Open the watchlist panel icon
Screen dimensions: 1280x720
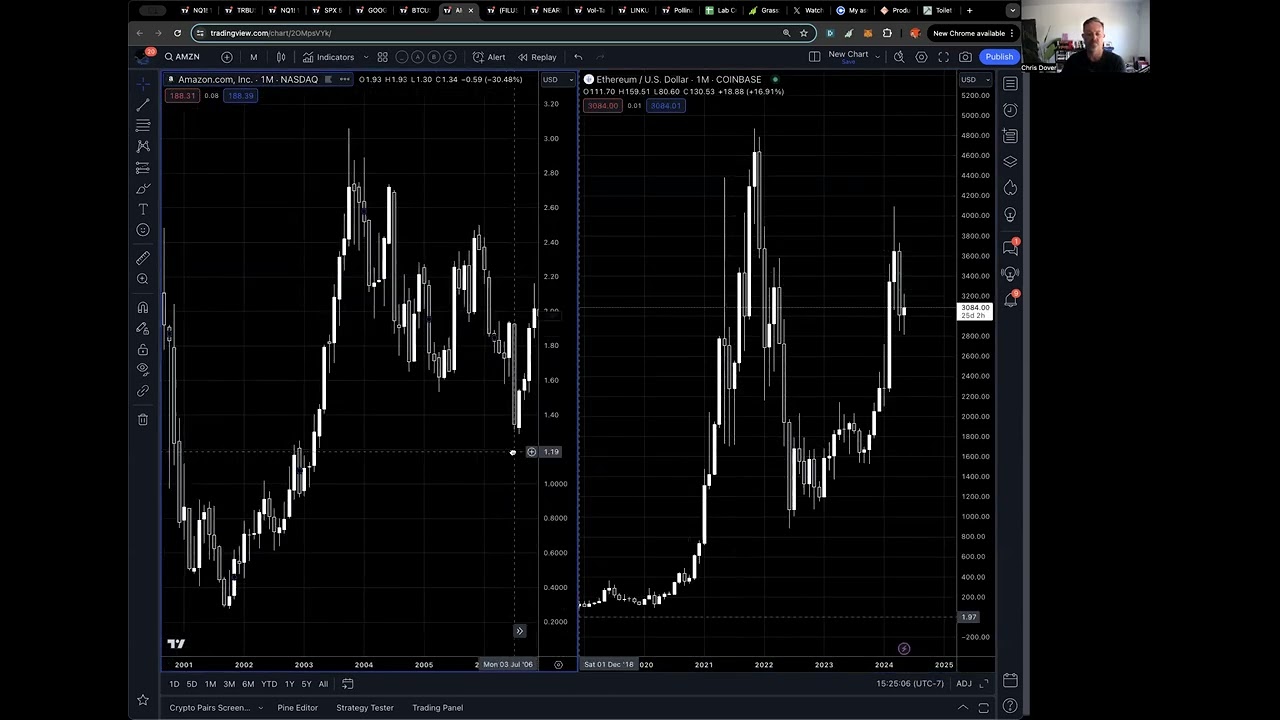[x=1010, y=84]
